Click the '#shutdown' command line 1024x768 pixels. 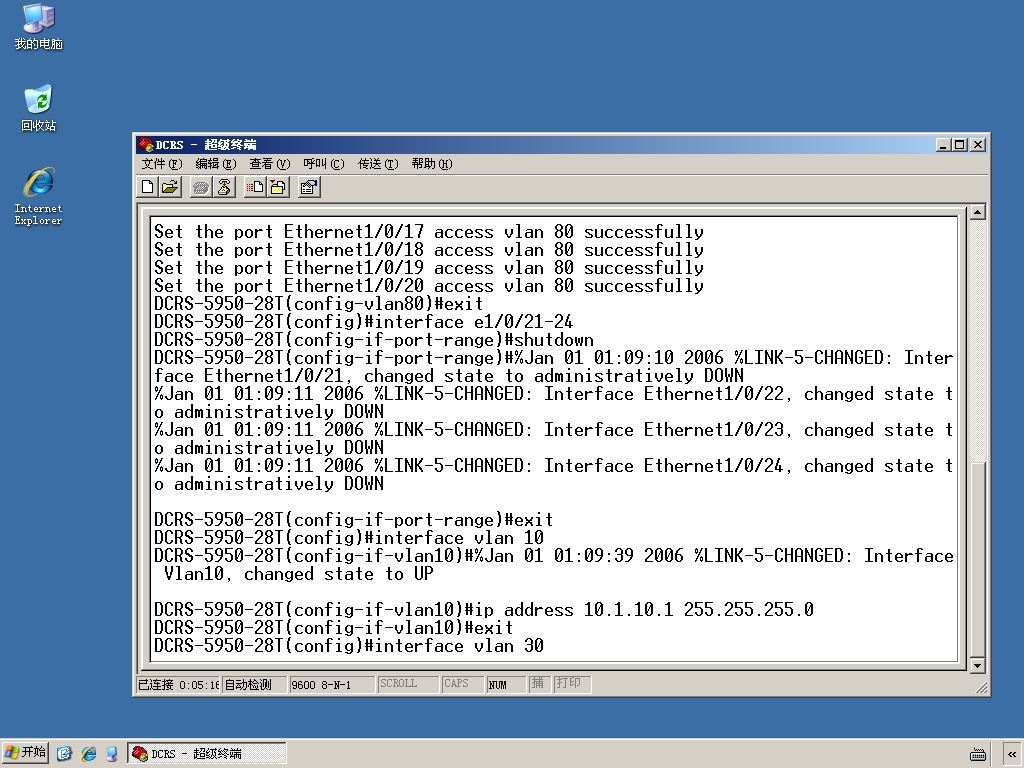click(x=374, y=340)
